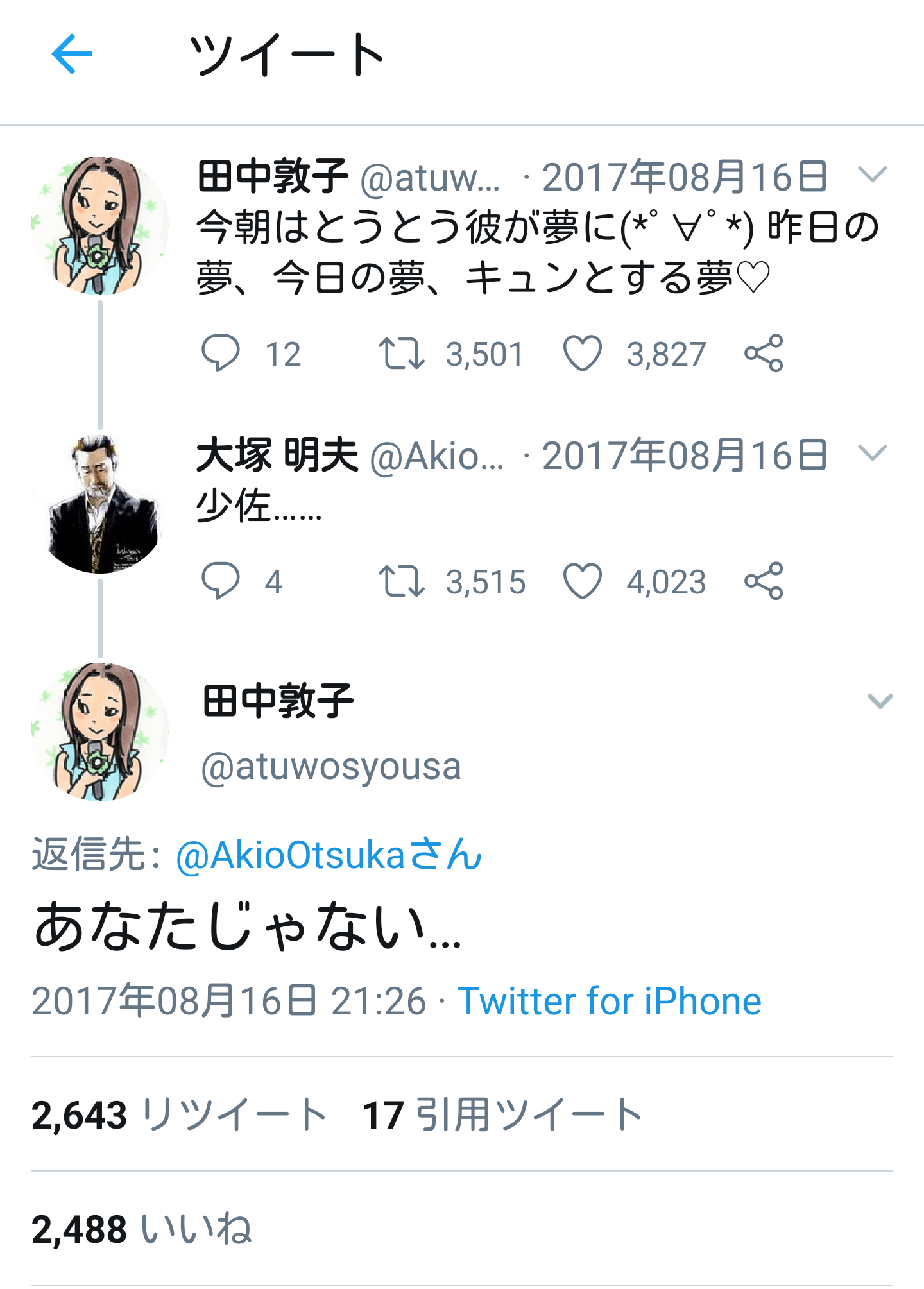The width and height of the screenshot is (924, 1289).
Task: Open 田中敦子's avatar on first tweet
Action: click(100, 226)
